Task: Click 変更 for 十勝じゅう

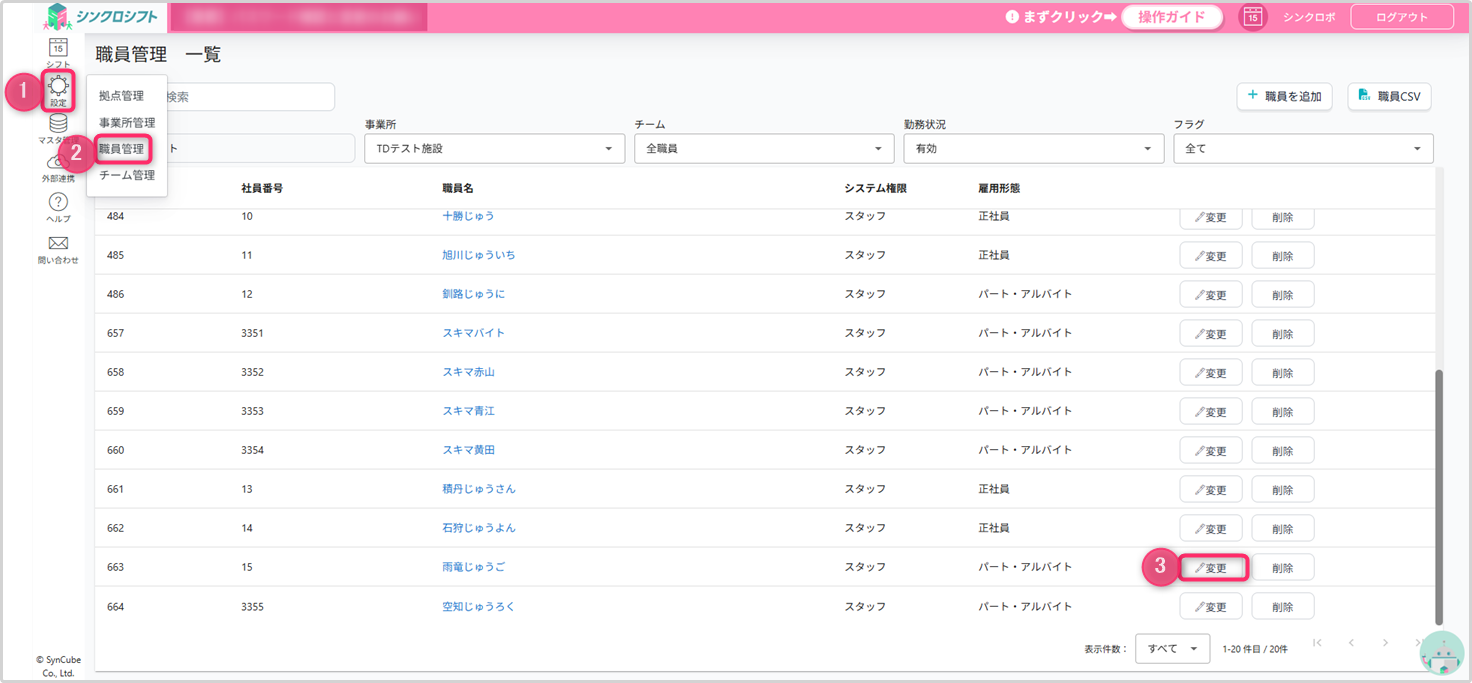Action: (1211, 217)
